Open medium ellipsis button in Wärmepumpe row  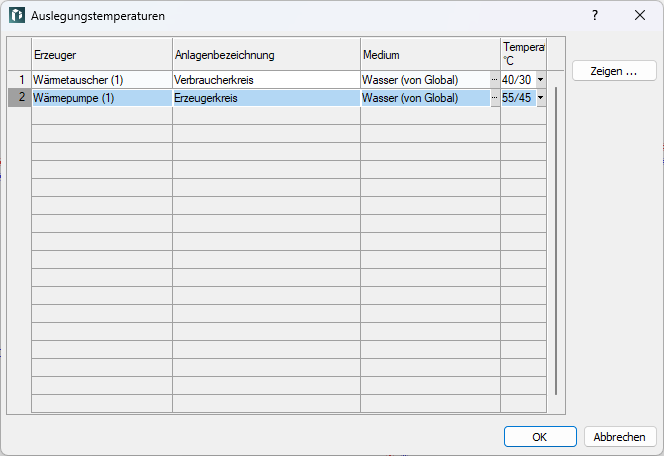coord(495,98)
